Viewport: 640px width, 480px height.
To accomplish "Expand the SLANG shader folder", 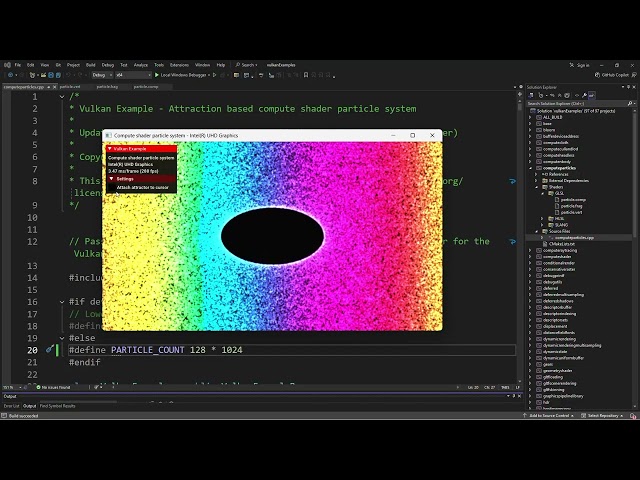I will pos(542,225).
